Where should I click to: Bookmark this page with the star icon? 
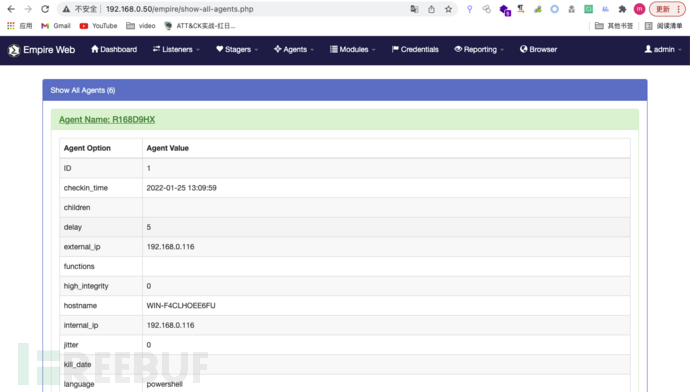tap(448, 9)
